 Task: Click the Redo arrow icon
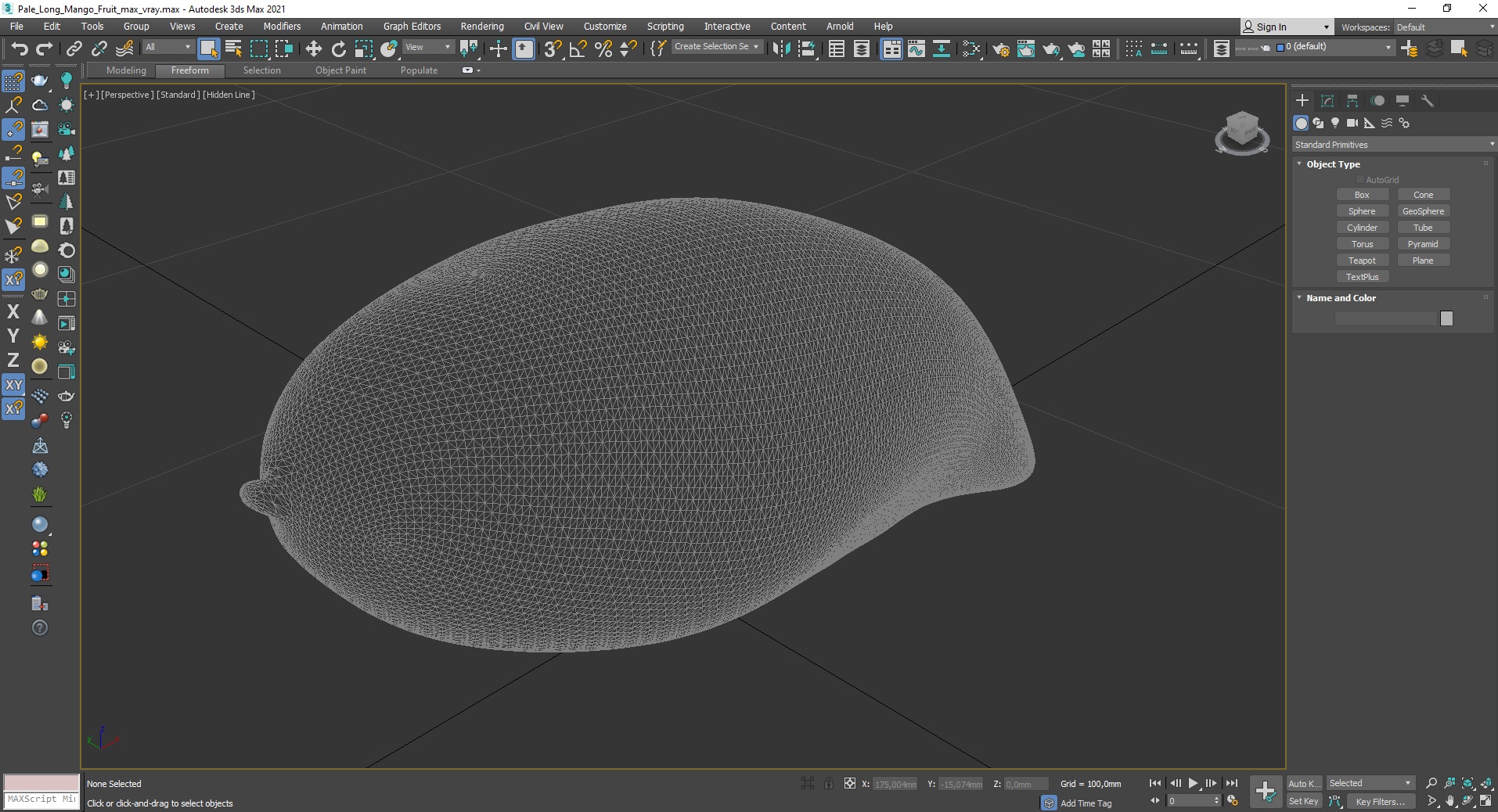(x=45, y=49)
